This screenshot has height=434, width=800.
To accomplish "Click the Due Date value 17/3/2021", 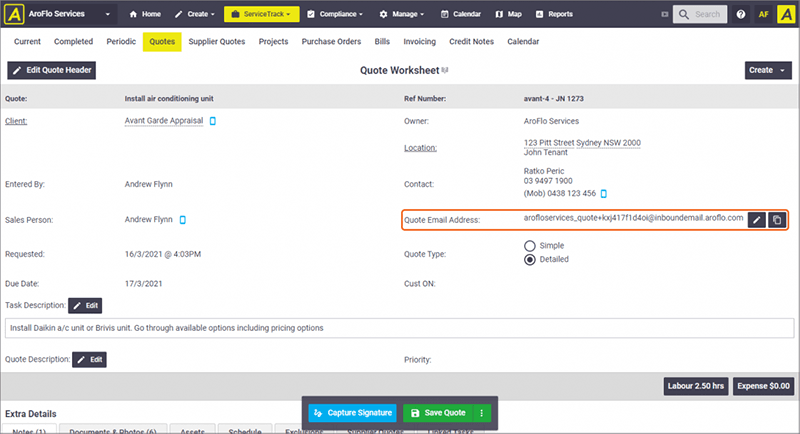I will point(143,284).
